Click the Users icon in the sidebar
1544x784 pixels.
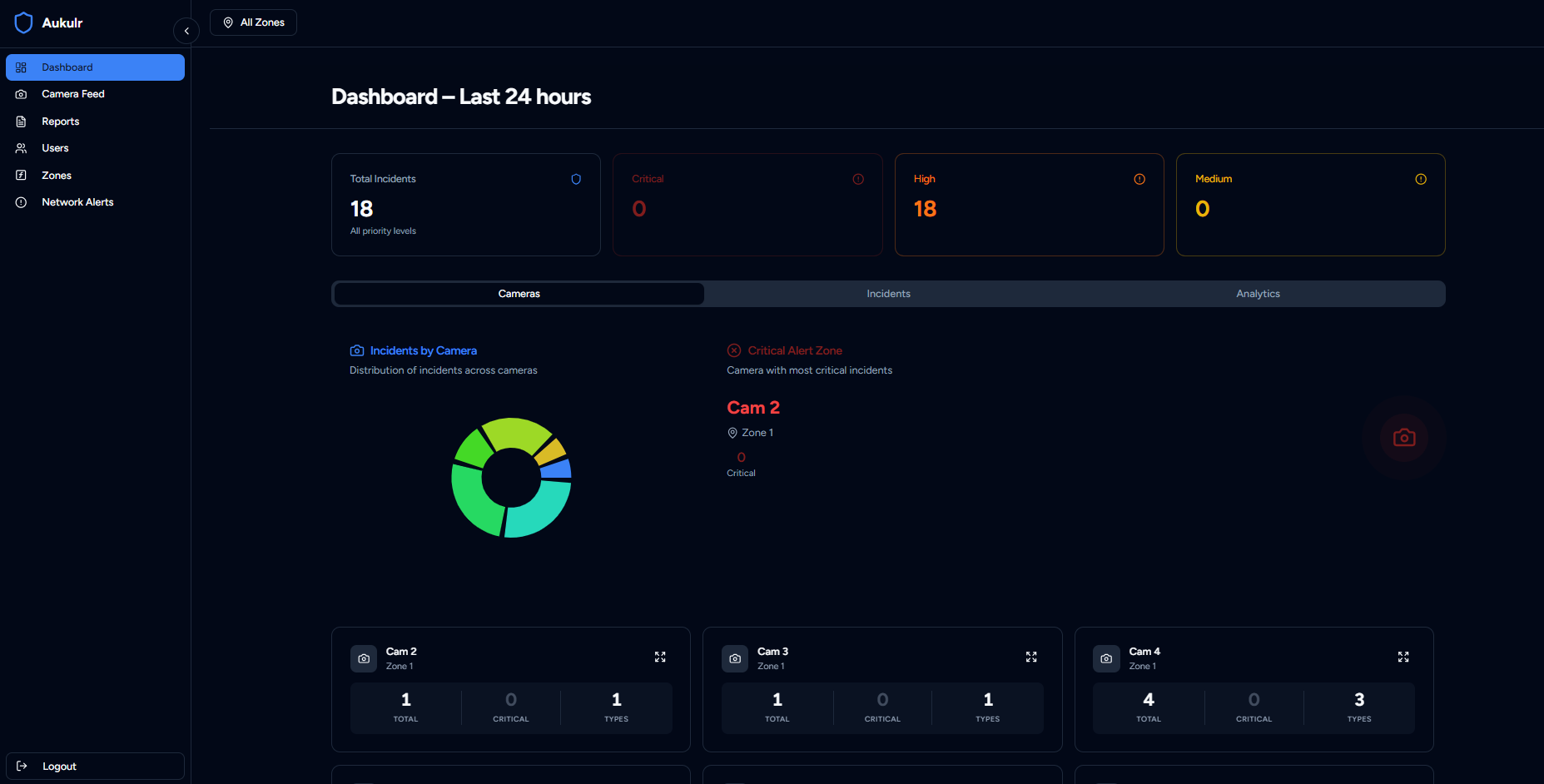pyautogui.click(x=22, y=148)
